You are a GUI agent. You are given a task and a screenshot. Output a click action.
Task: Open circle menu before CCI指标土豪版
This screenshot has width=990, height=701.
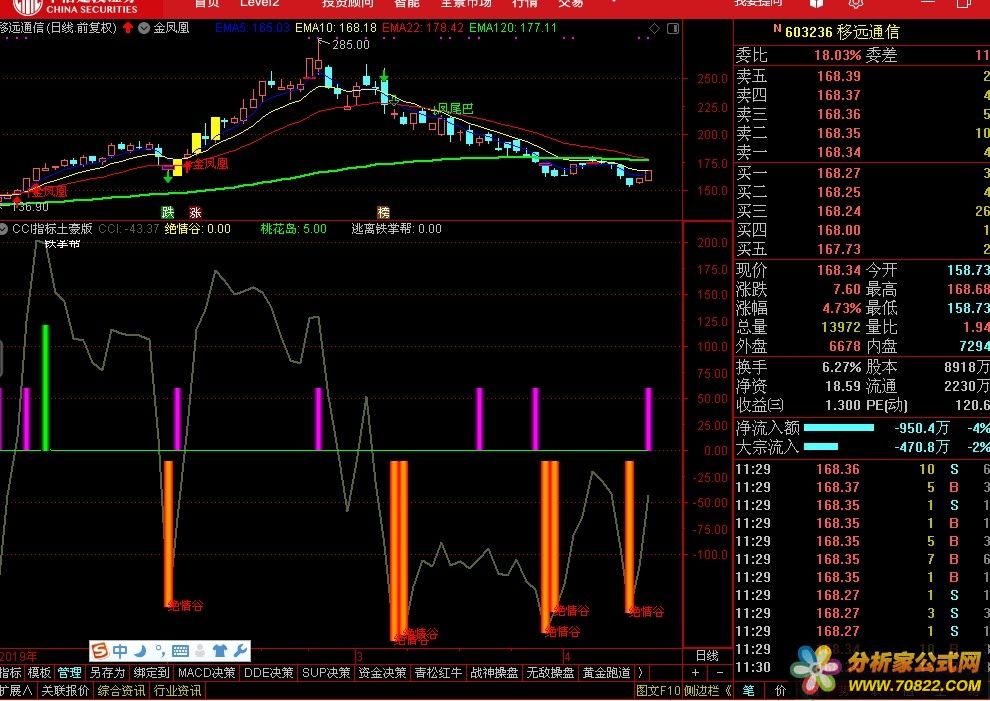4,229
